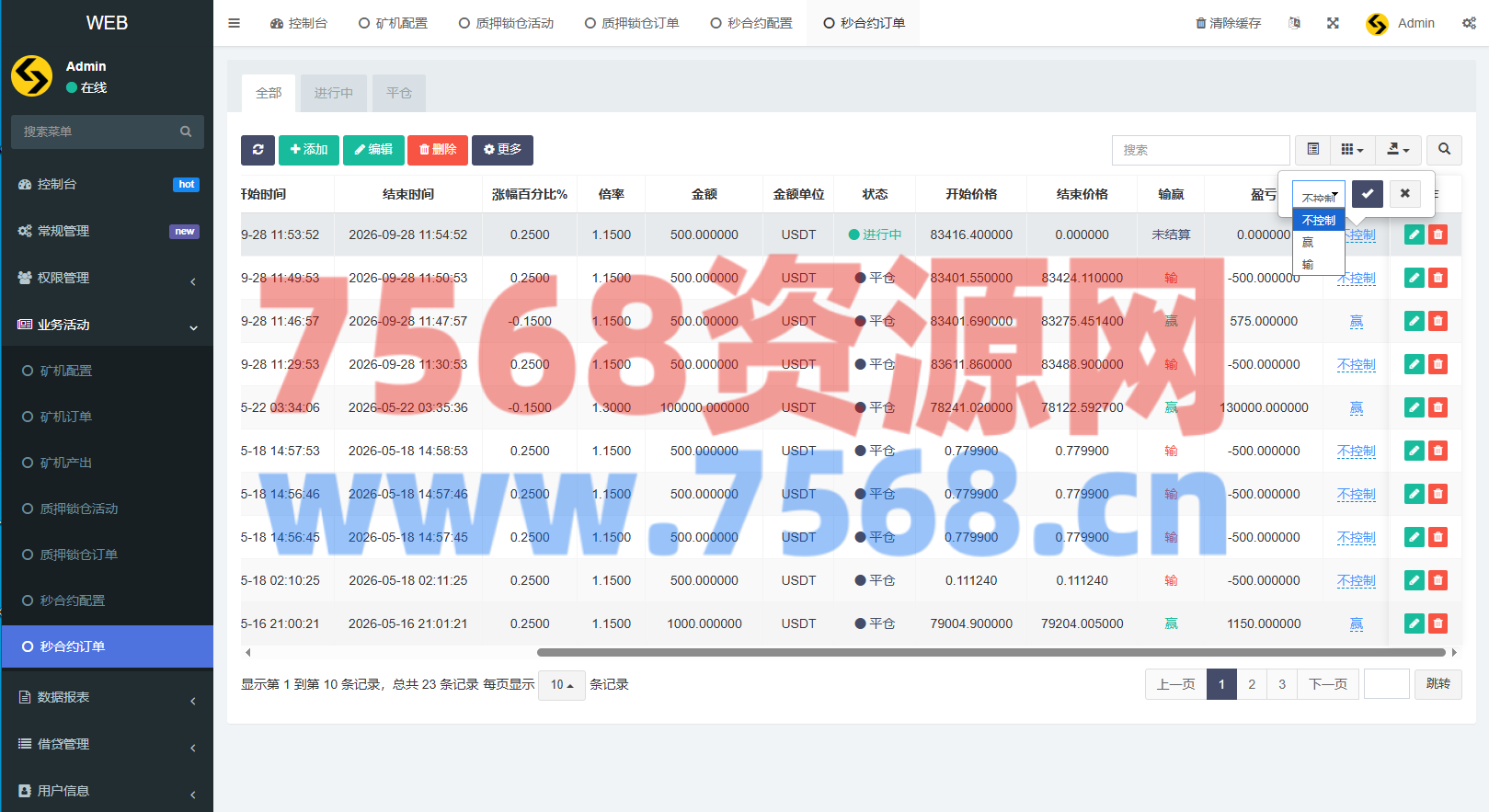Click the table search input field
This screenshot has height=812, width=1489.
(1201, 150)
